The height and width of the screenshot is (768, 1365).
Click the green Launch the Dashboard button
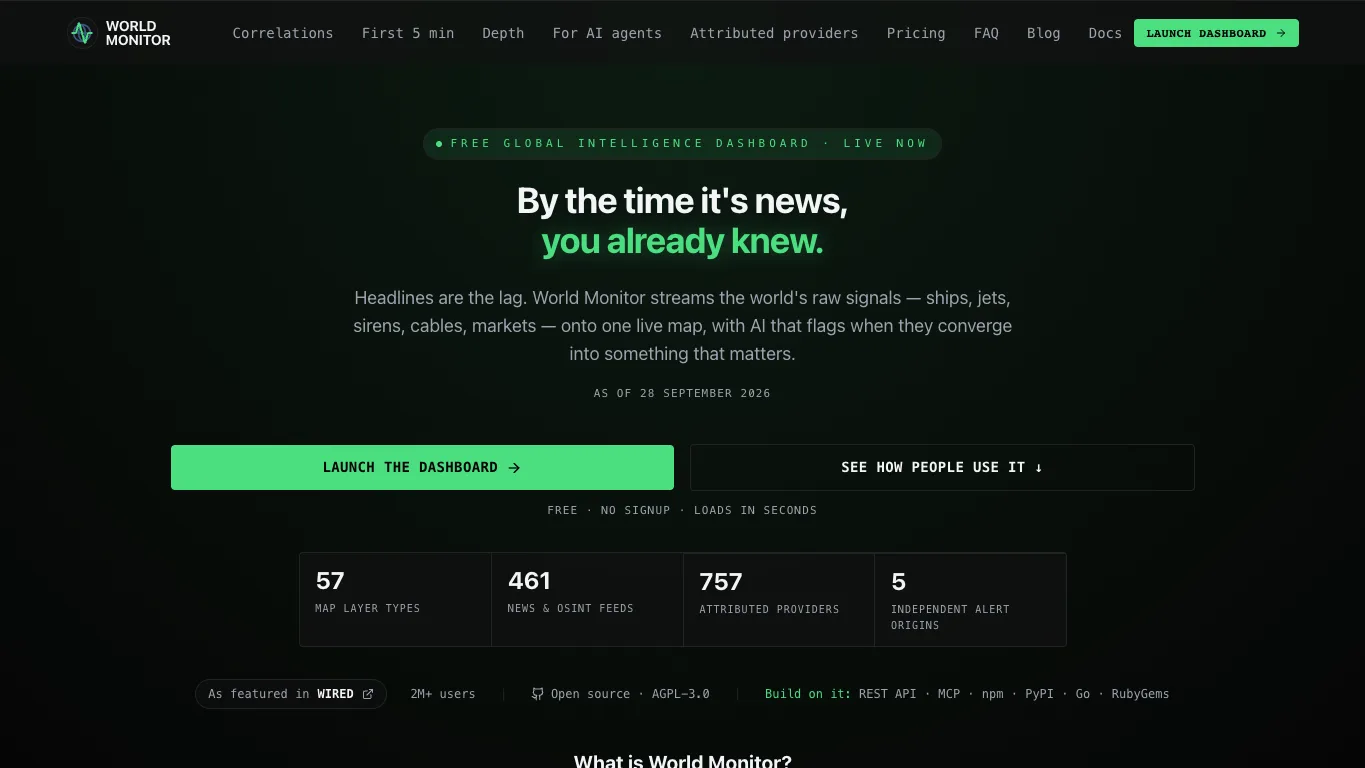point(422,467)
